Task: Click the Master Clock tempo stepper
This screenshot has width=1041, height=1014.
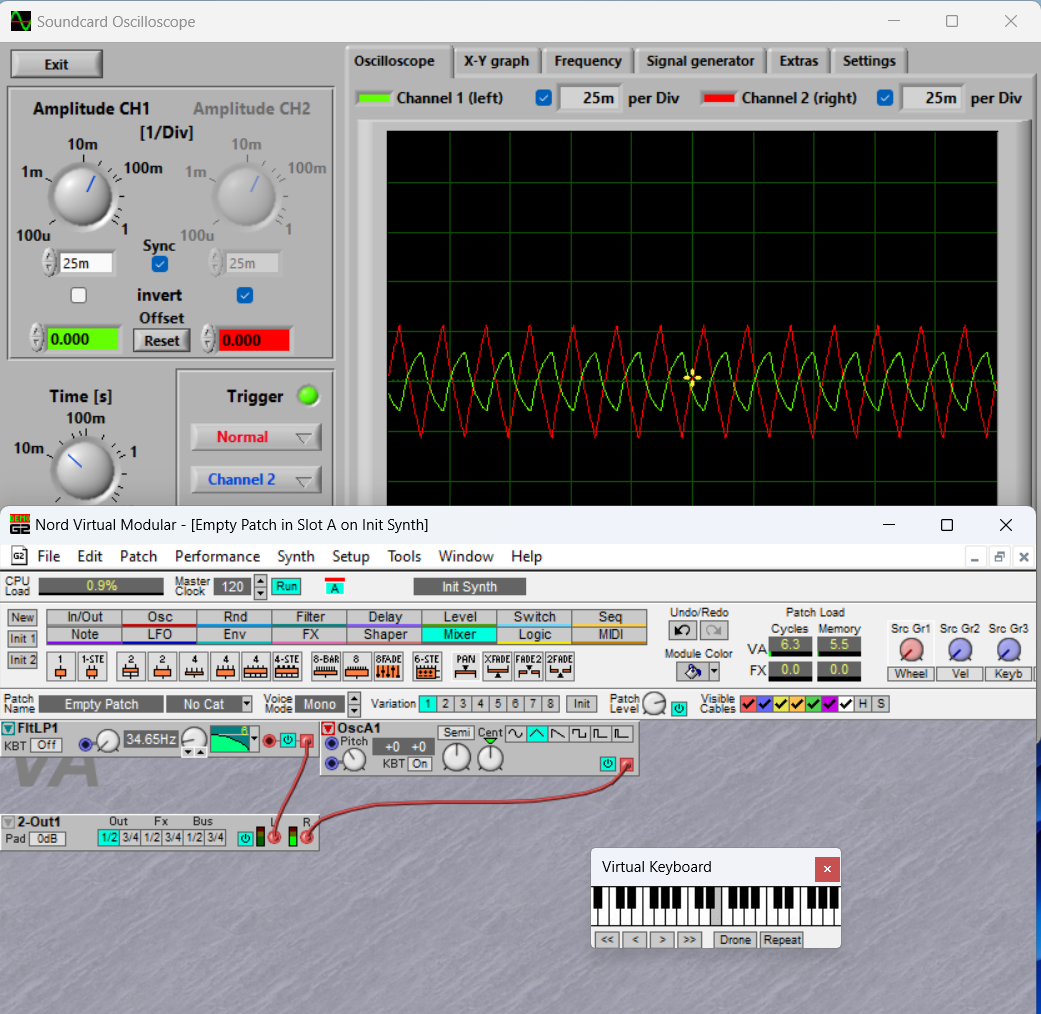Action: tap(260, 586)
